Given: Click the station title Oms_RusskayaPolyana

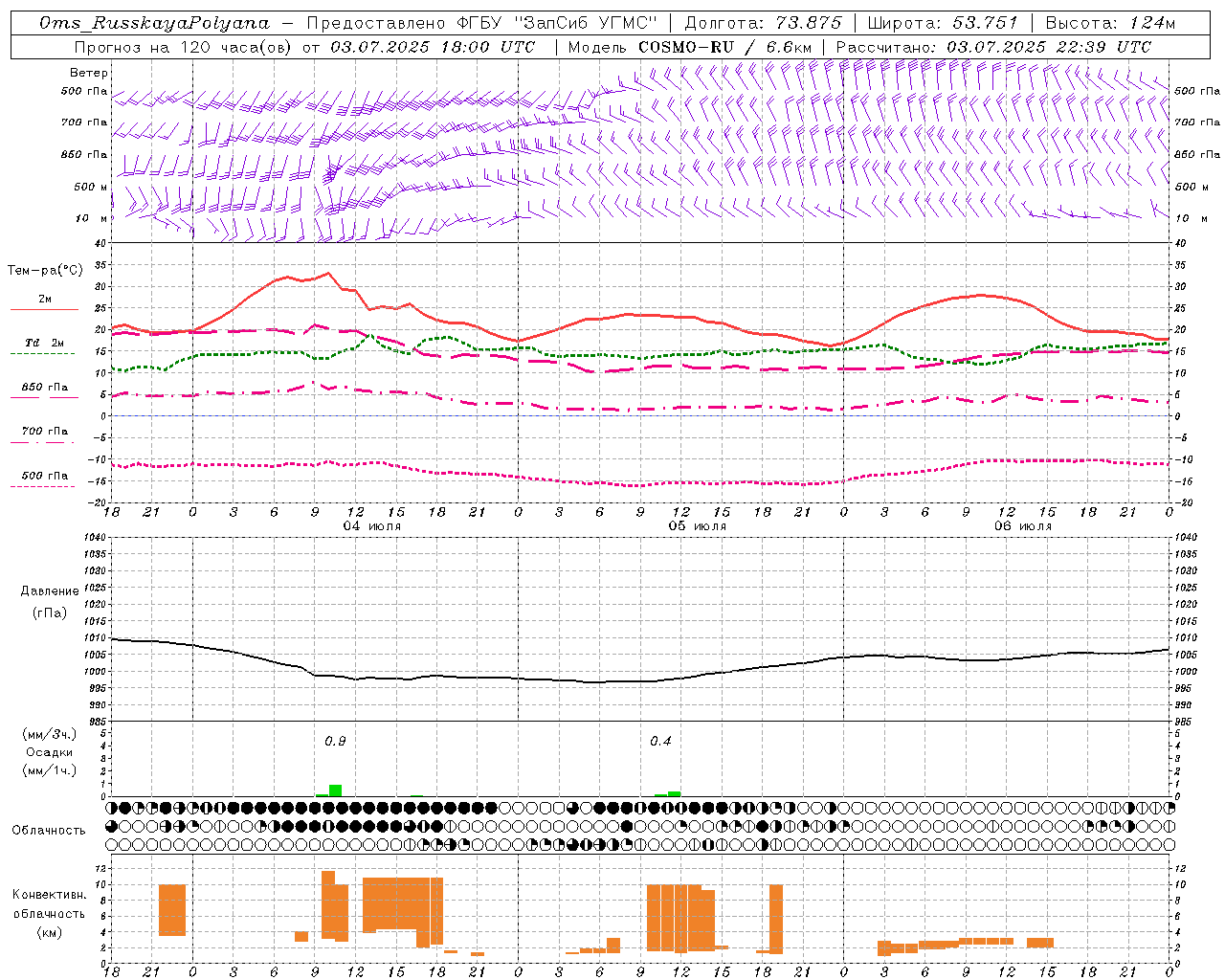Looking at the screenshot, I should 155,23.
